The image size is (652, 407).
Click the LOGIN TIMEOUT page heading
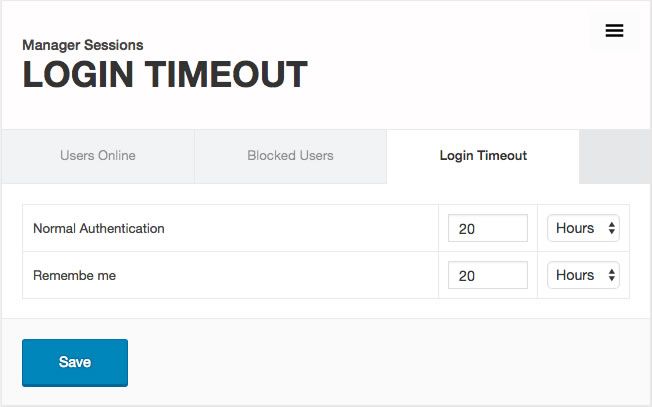pos(165,76)
